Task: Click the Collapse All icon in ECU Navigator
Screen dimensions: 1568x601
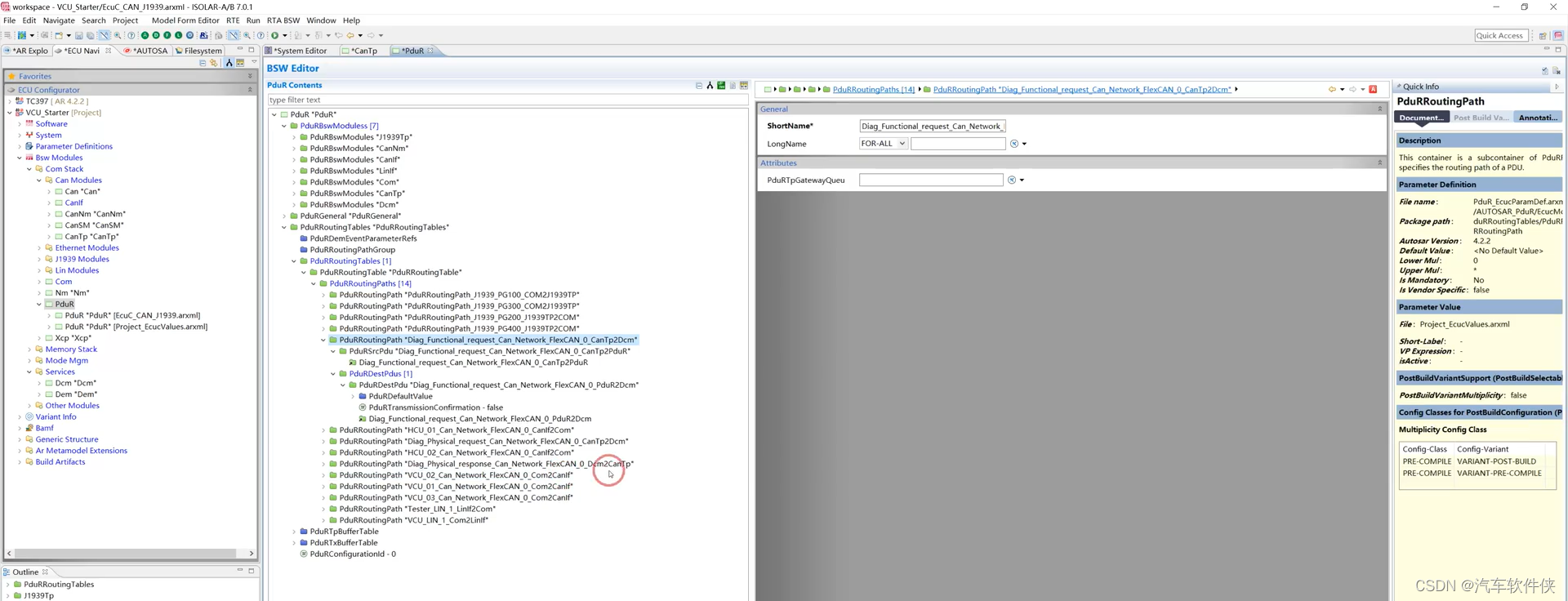Action: (203, 63)
